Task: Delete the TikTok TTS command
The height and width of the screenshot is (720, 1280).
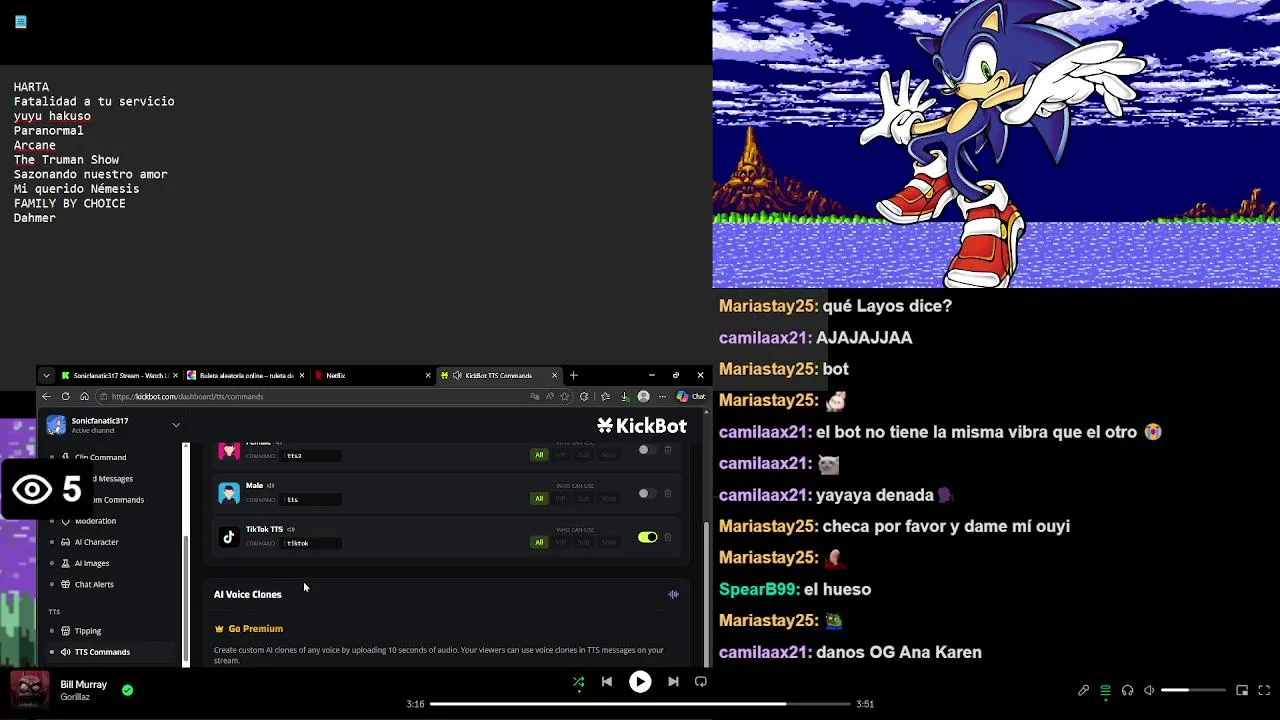Action: coord(668,538)
